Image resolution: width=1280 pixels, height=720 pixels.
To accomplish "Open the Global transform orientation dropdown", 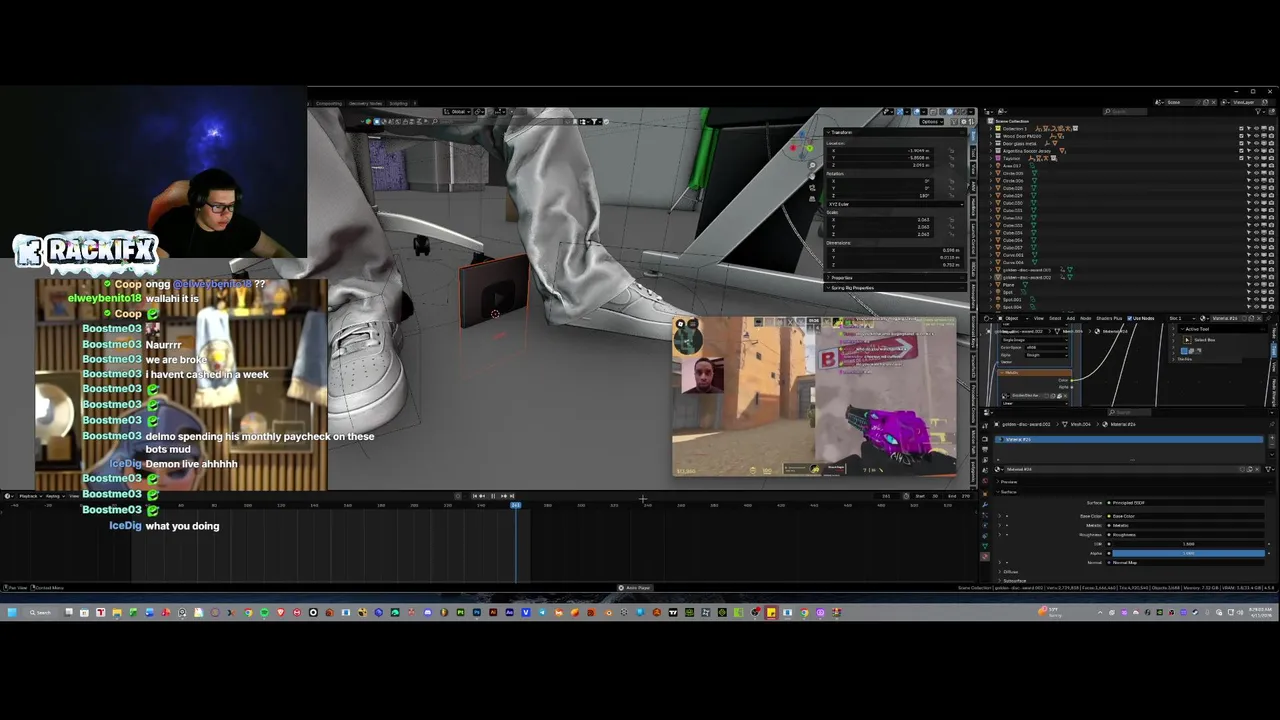I will pos(457,112).
